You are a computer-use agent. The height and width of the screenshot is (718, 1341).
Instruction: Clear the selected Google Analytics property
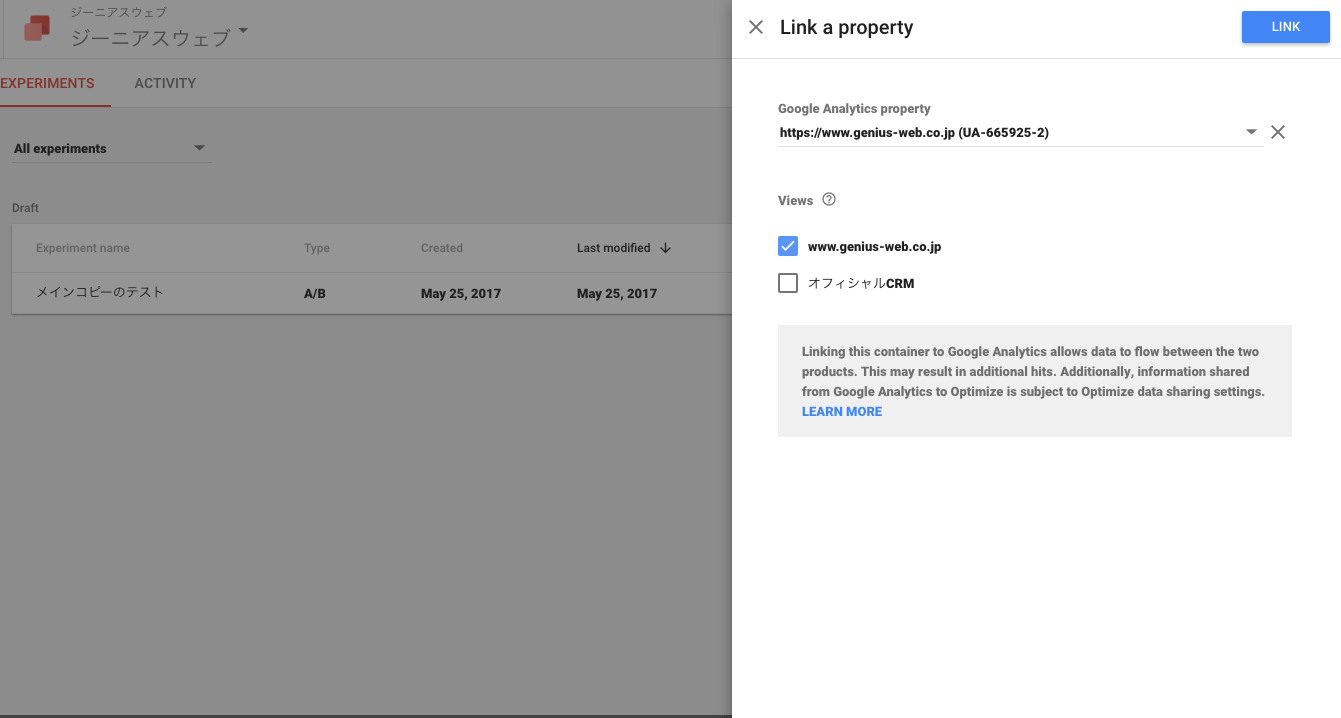(x=1278, y=132)
